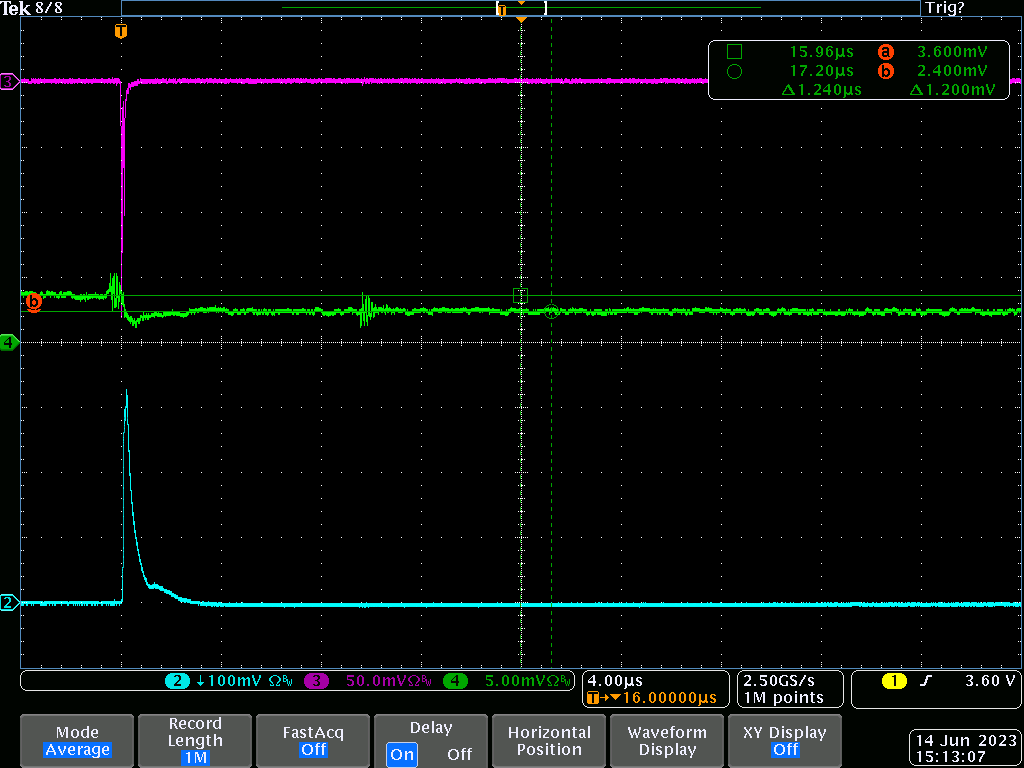Select the Horizontal Position menu item

549,740
